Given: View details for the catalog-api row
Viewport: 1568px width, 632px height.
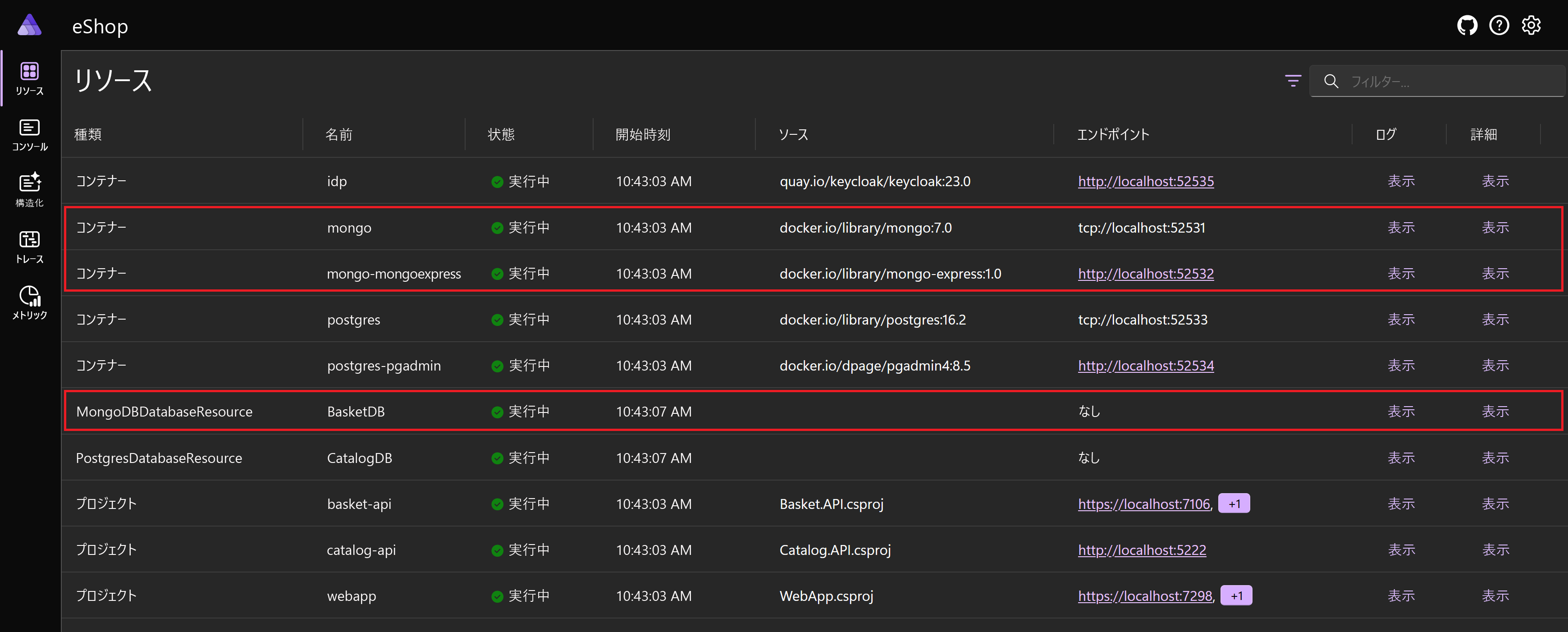Looking at the screenshot, I should coord(1495,550).
